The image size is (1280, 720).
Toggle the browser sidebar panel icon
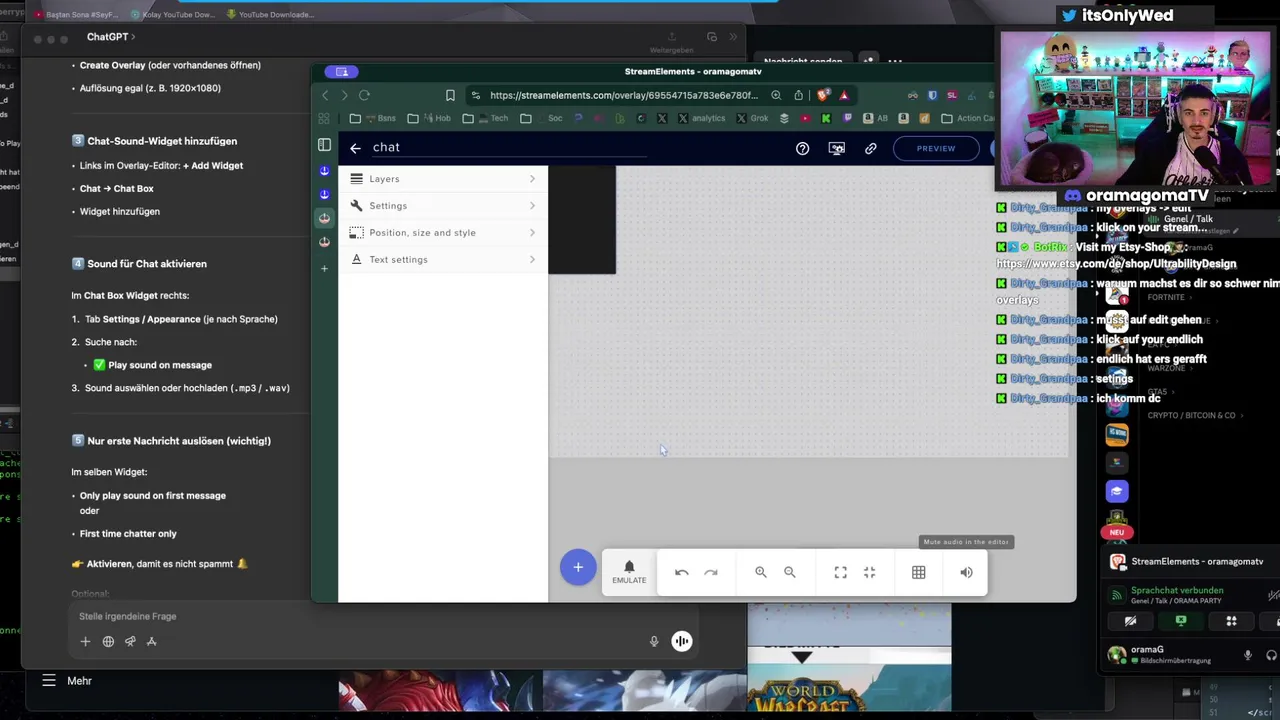(x=324, y=145)
